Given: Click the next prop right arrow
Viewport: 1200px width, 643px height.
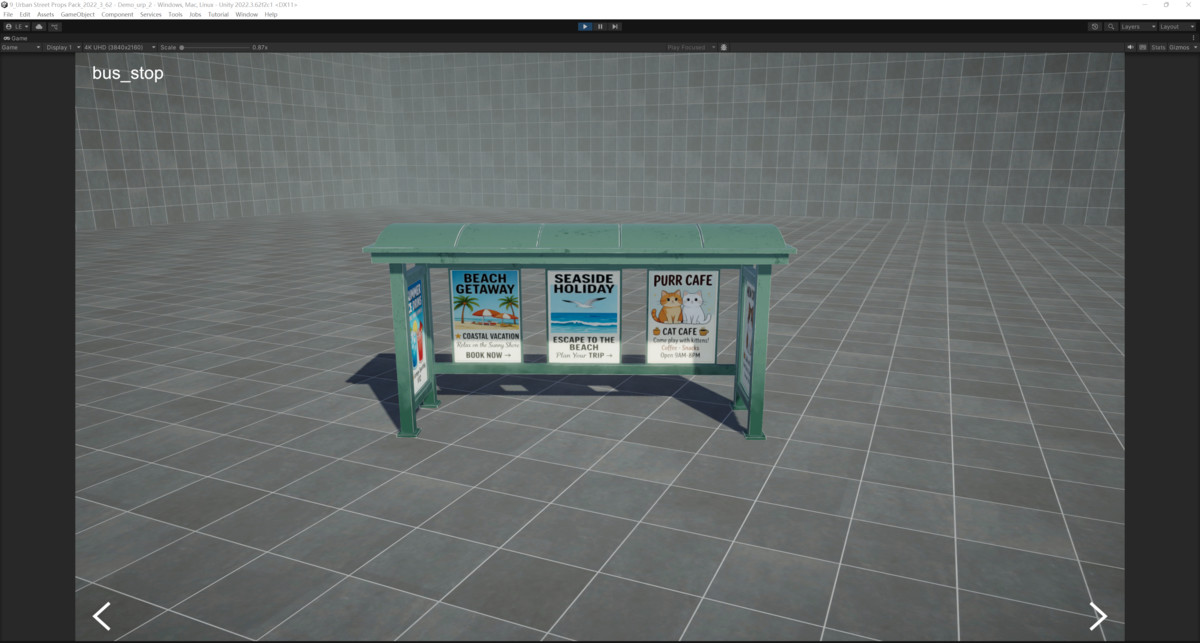Looking at the screenshot, I should 1098,616.
